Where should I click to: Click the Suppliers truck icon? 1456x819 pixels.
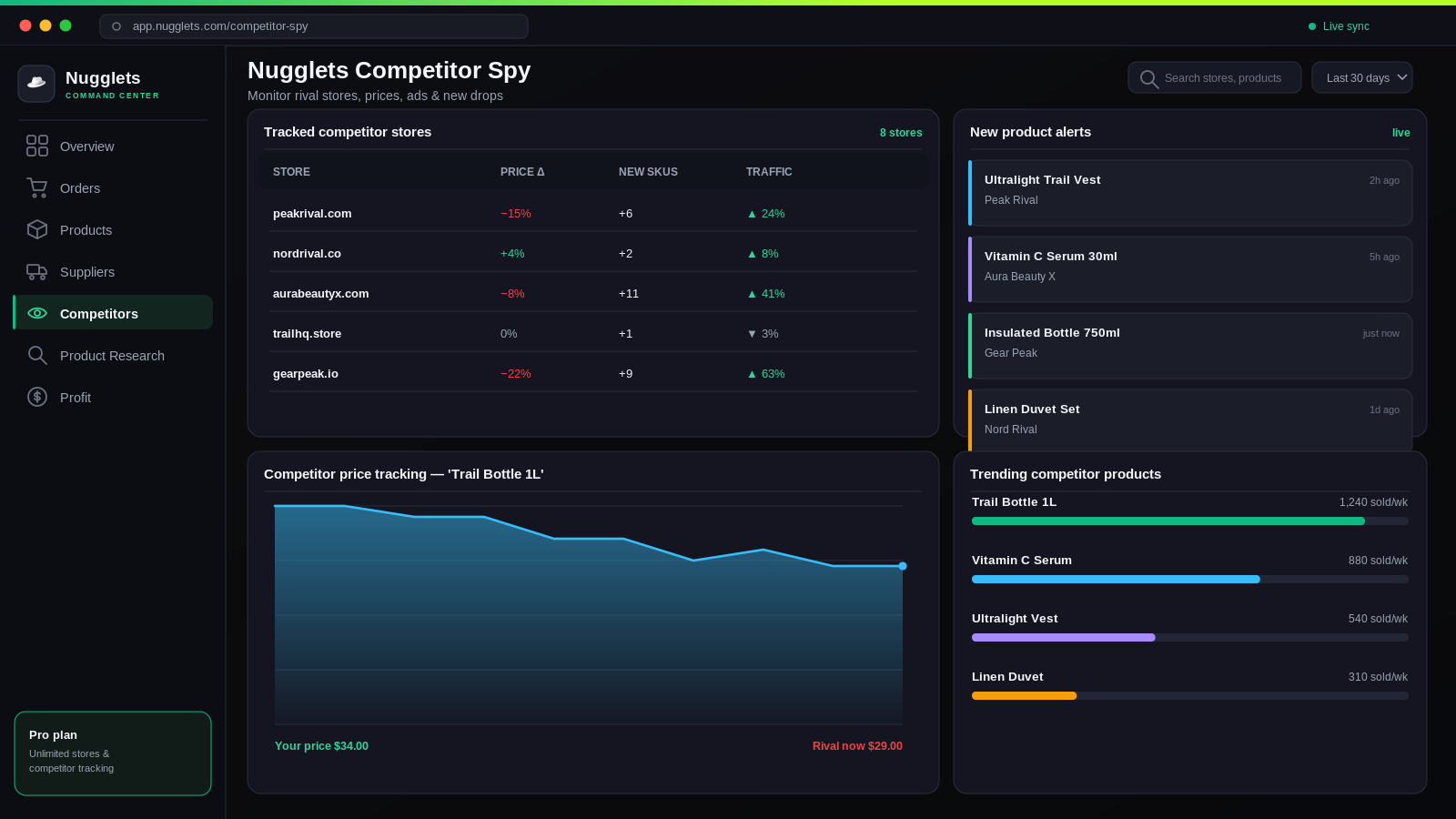(37, 271)
